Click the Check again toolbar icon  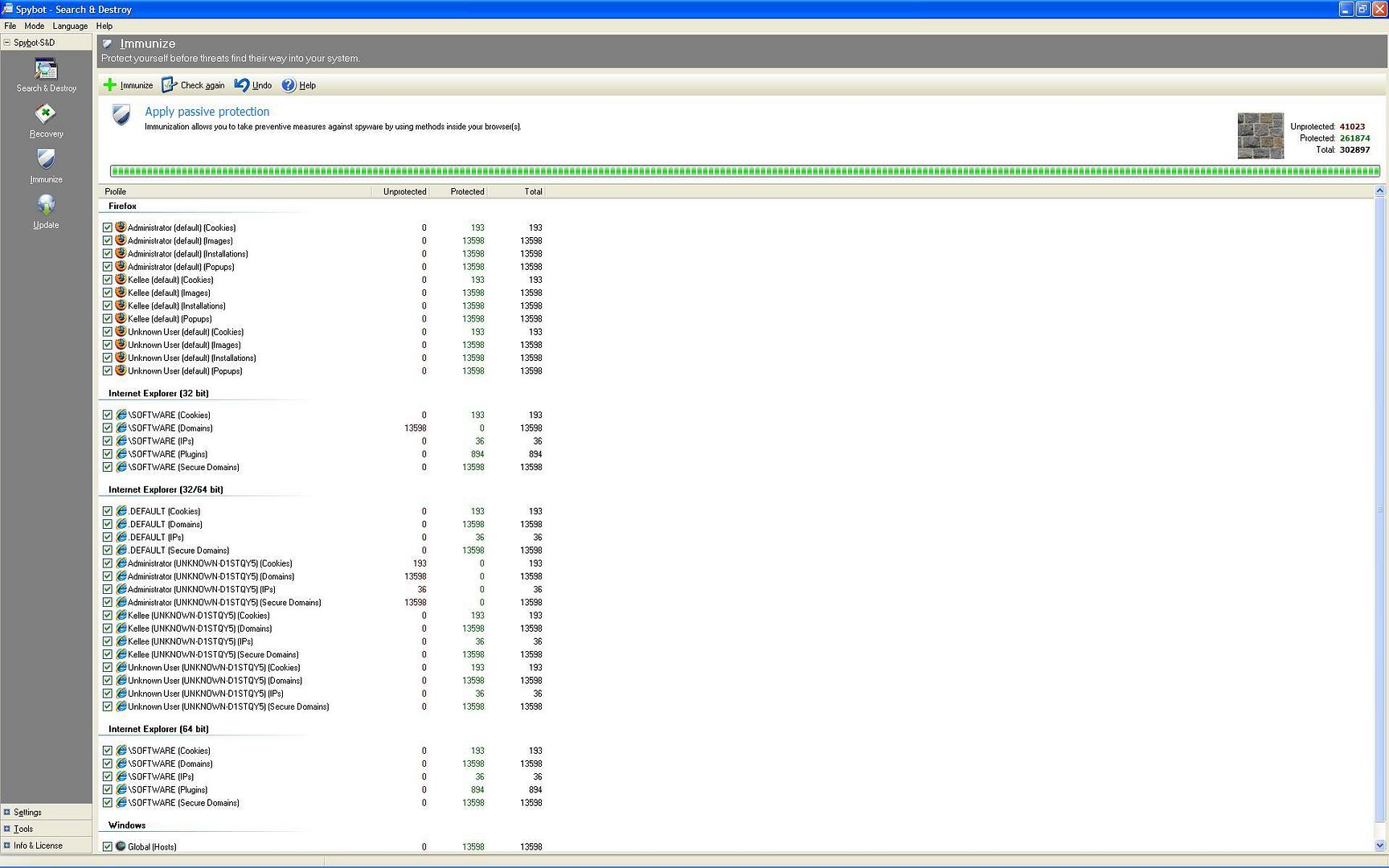coord(169,84)
